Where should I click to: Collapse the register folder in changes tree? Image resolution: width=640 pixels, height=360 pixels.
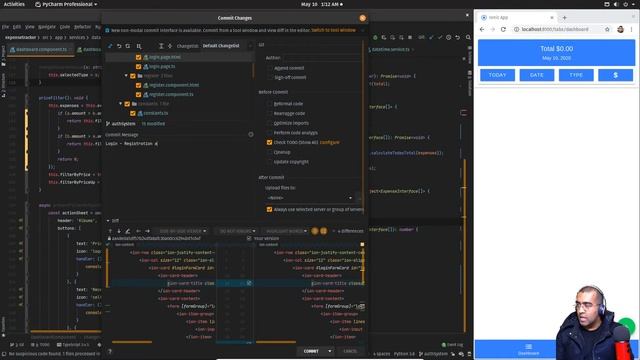tap(126, 76)
